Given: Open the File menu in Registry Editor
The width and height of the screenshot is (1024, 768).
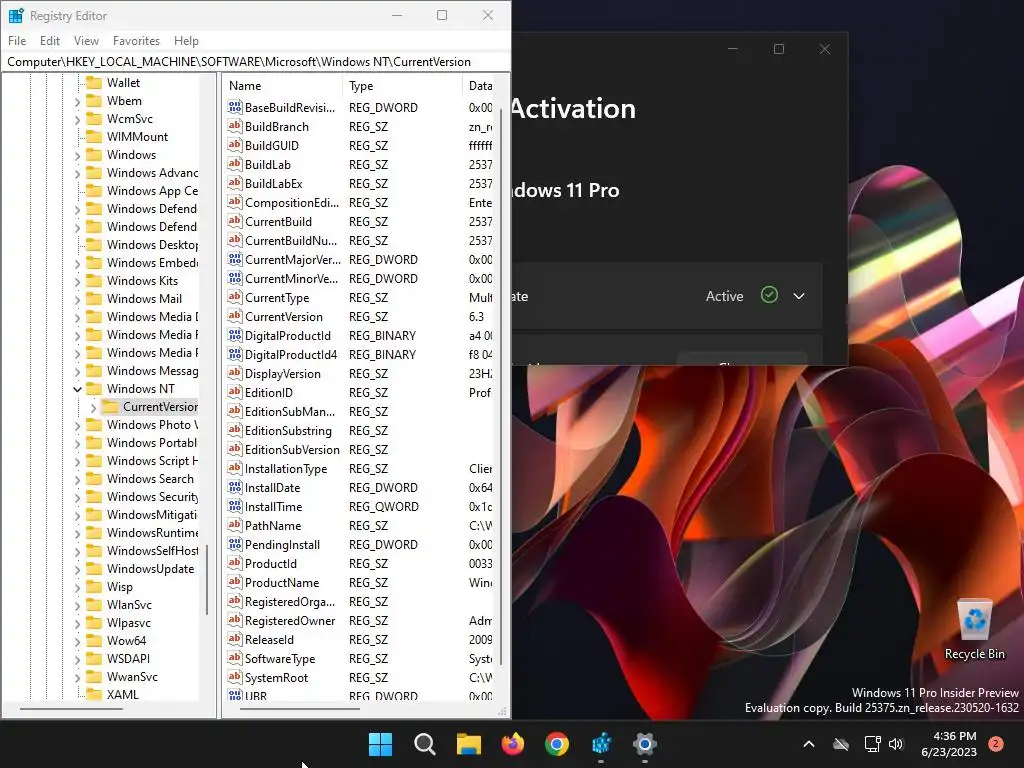Looking at the screenshot, I should (x=17, y=40).
